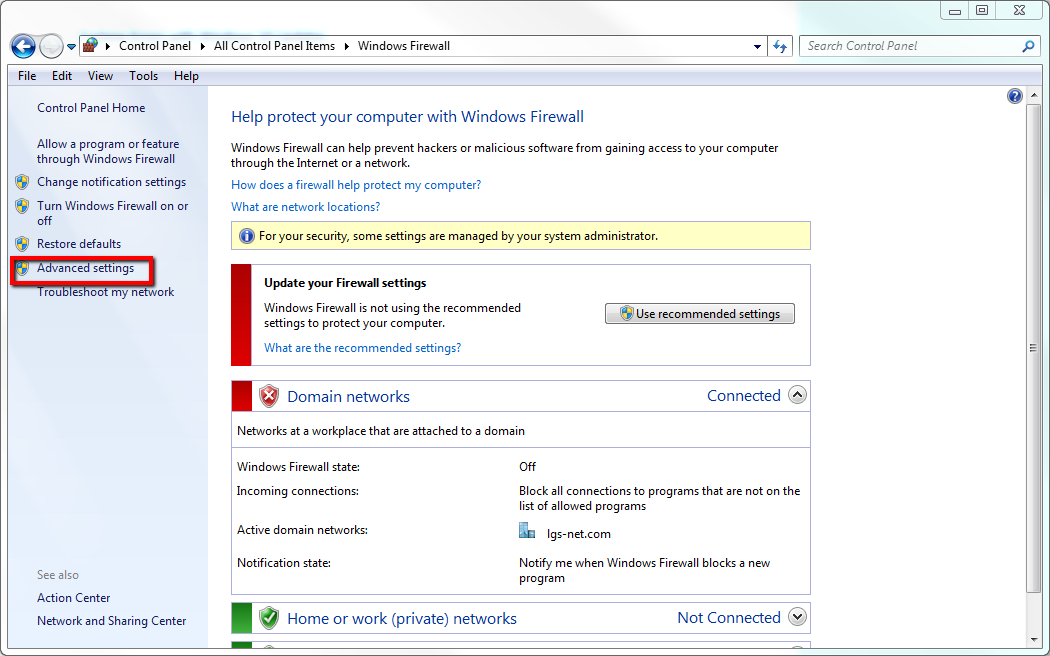
Task: Click the Control Panel address bar icon
Action: point(91,46)
